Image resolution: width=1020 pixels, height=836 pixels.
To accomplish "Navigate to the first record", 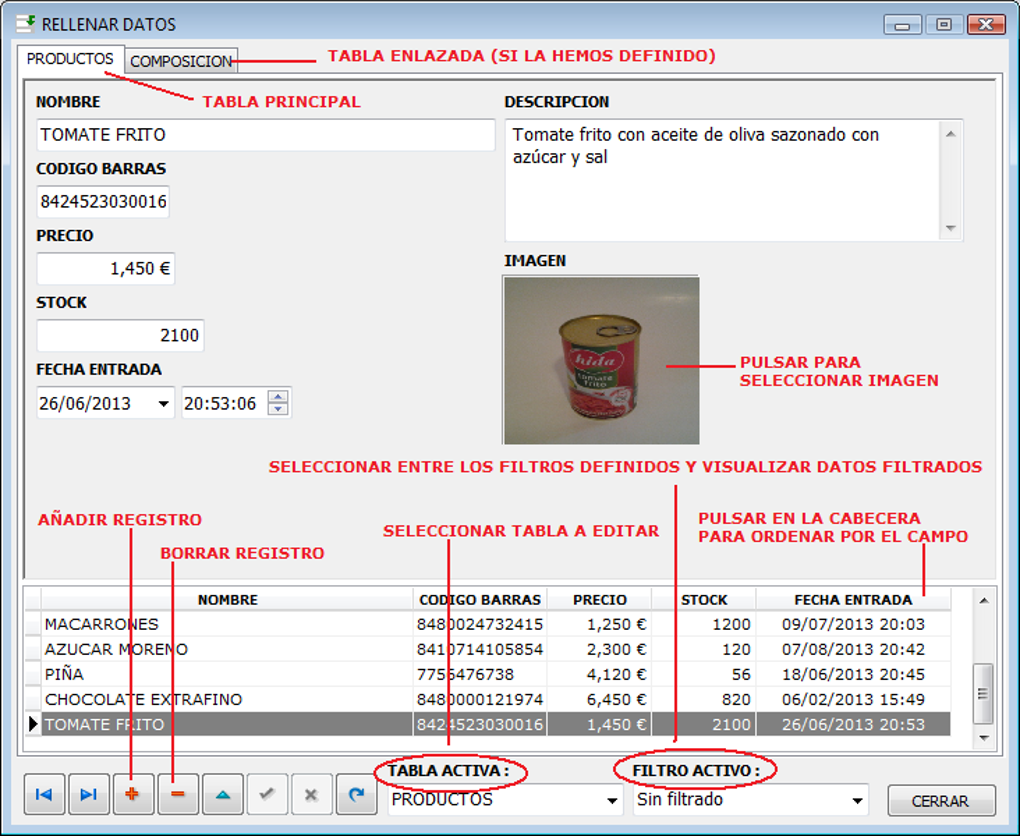I will tap(44, 794).
